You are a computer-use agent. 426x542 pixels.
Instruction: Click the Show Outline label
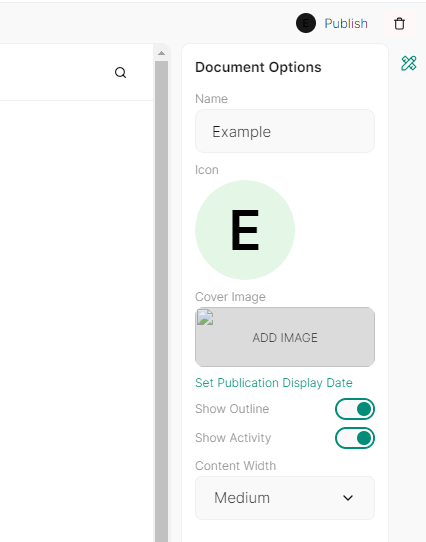232,409
